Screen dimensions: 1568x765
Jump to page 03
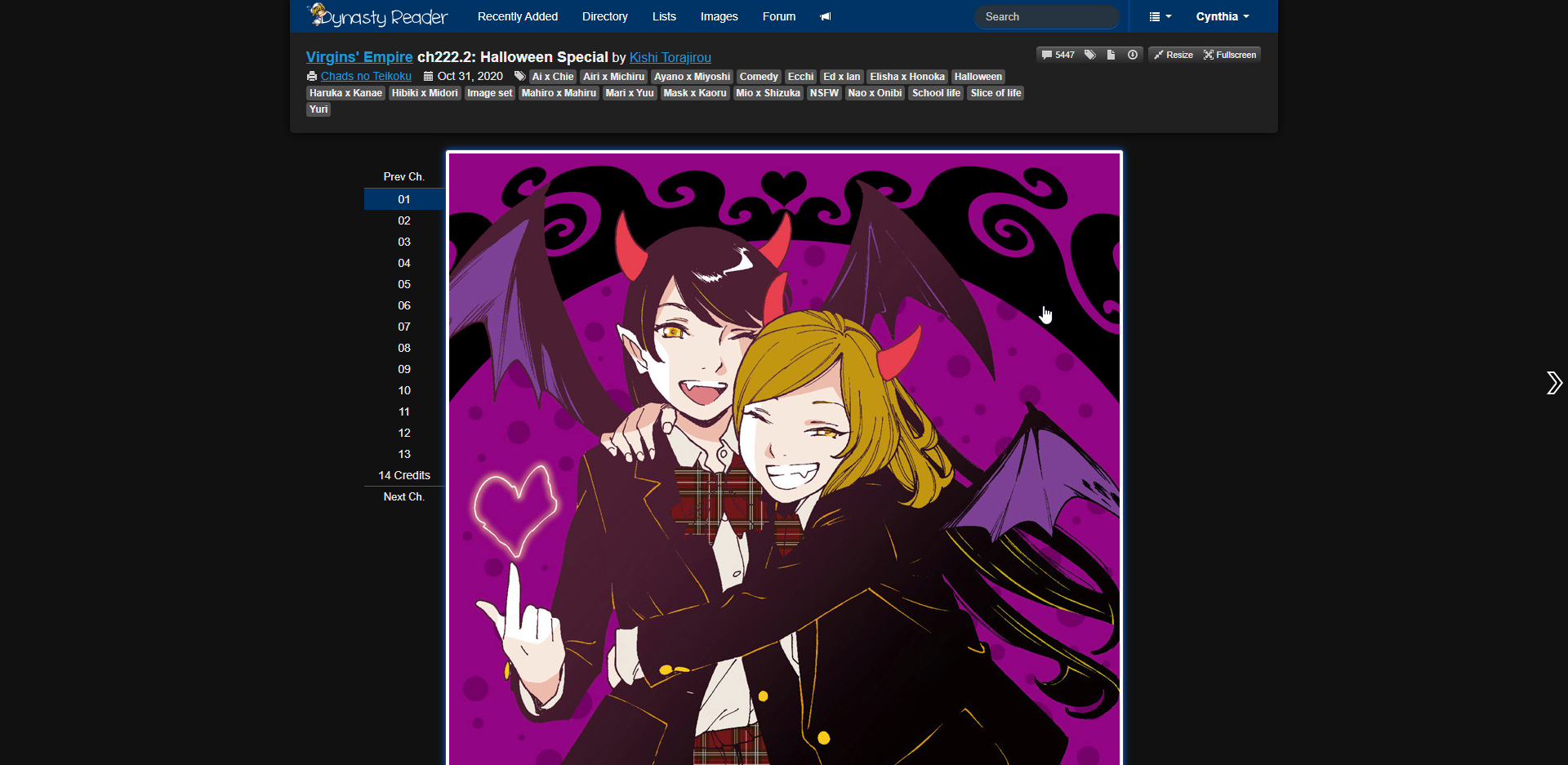[x=404, y=242]
